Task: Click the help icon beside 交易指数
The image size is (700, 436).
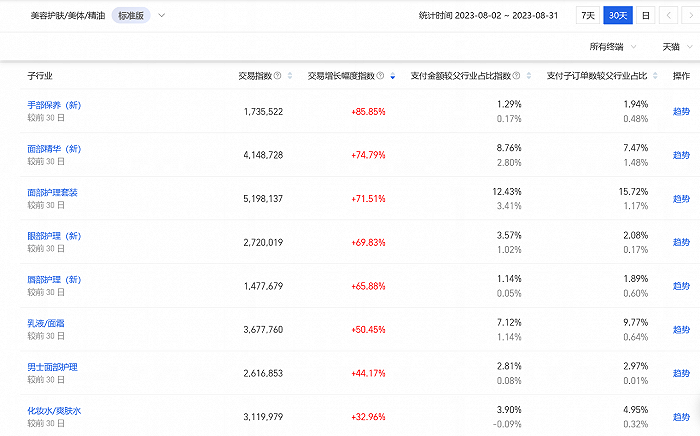Action: (277, 76)
